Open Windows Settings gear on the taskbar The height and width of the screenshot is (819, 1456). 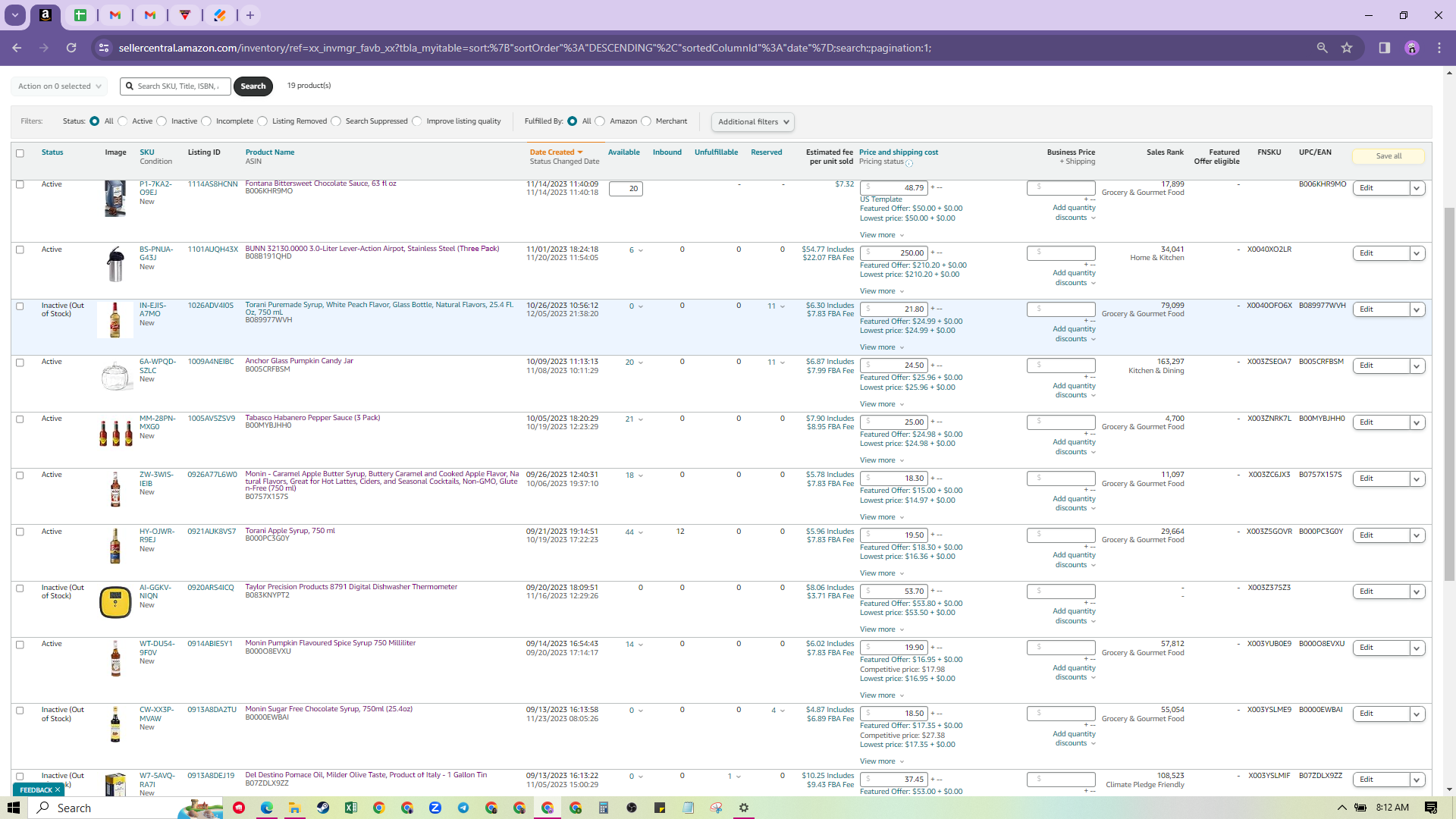point(744,808)
